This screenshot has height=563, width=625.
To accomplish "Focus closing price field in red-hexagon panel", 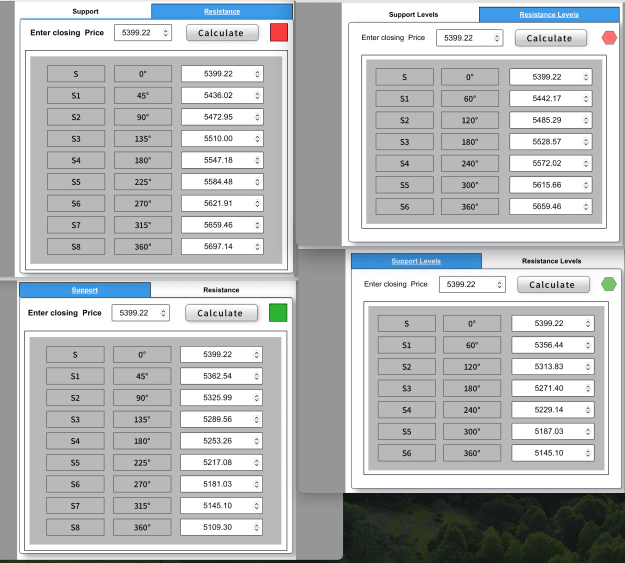I will coord(469,38).
